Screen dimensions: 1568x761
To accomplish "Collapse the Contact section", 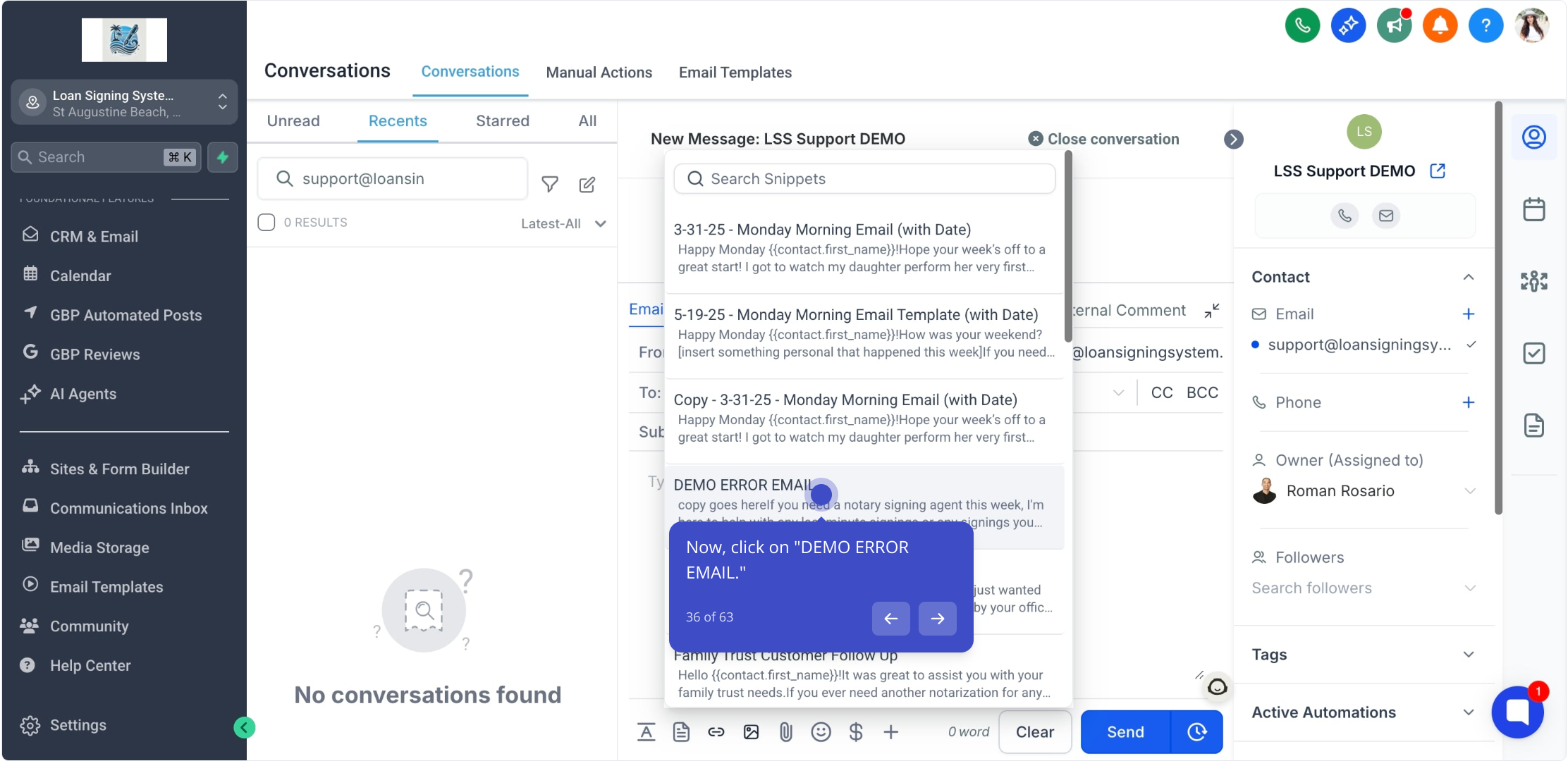I will (1469, 277).
